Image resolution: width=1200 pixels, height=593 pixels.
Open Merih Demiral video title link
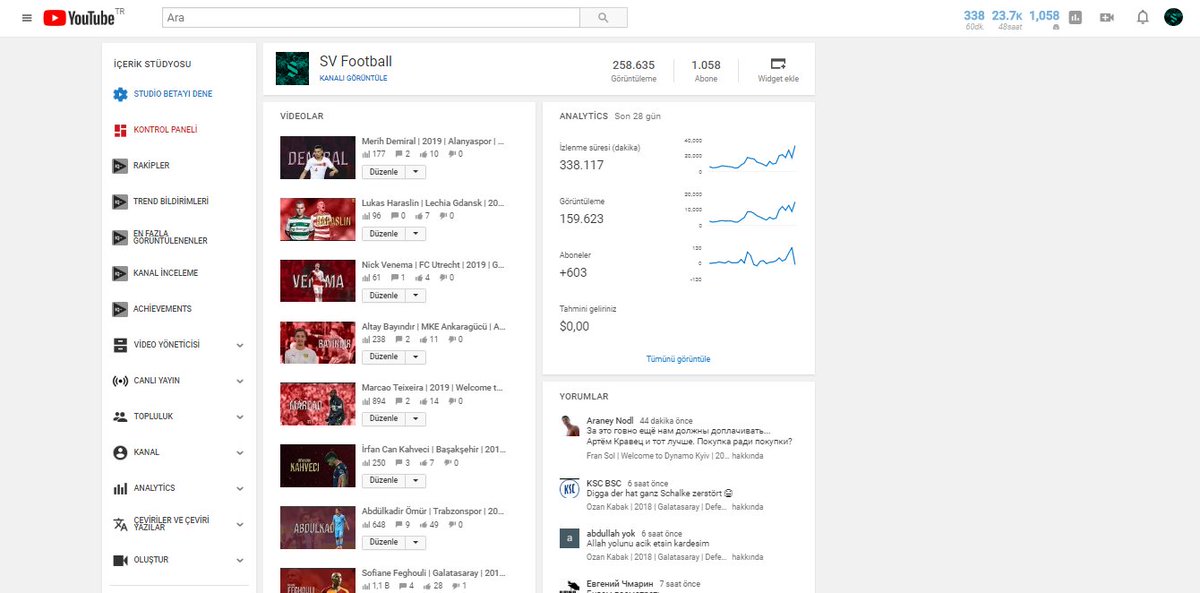tap(433, 142)
